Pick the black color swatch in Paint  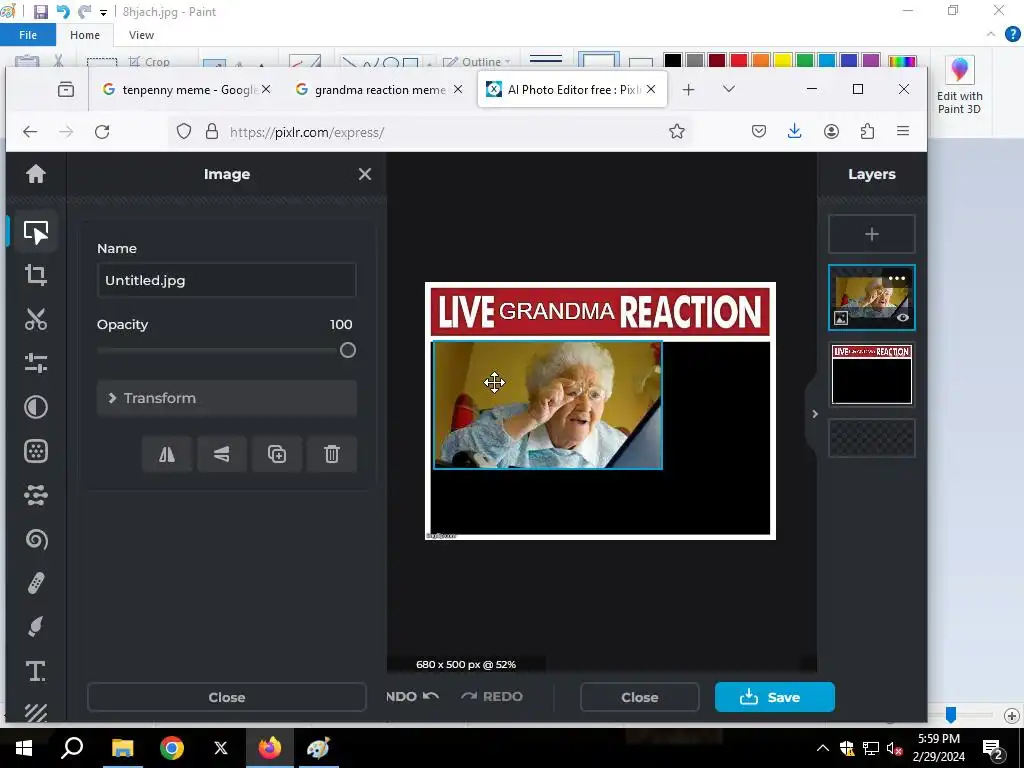point(673,61)
